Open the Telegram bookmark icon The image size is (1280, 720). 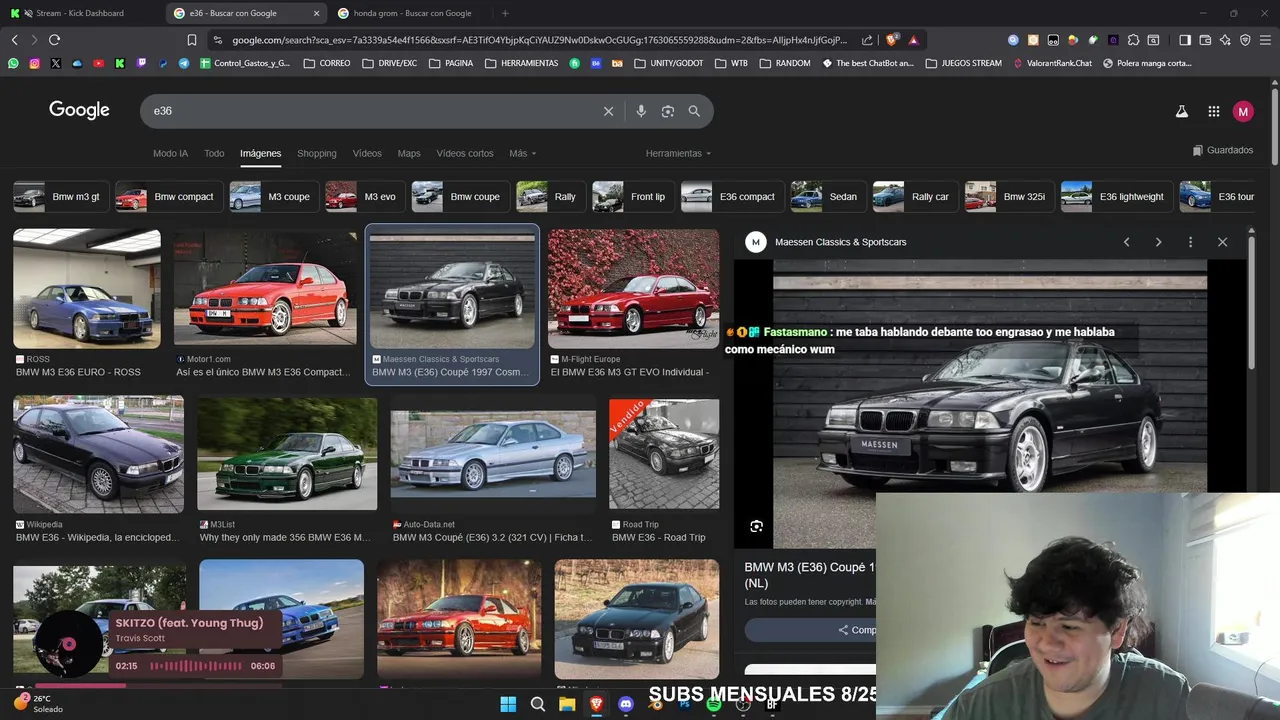pos(184,63)
